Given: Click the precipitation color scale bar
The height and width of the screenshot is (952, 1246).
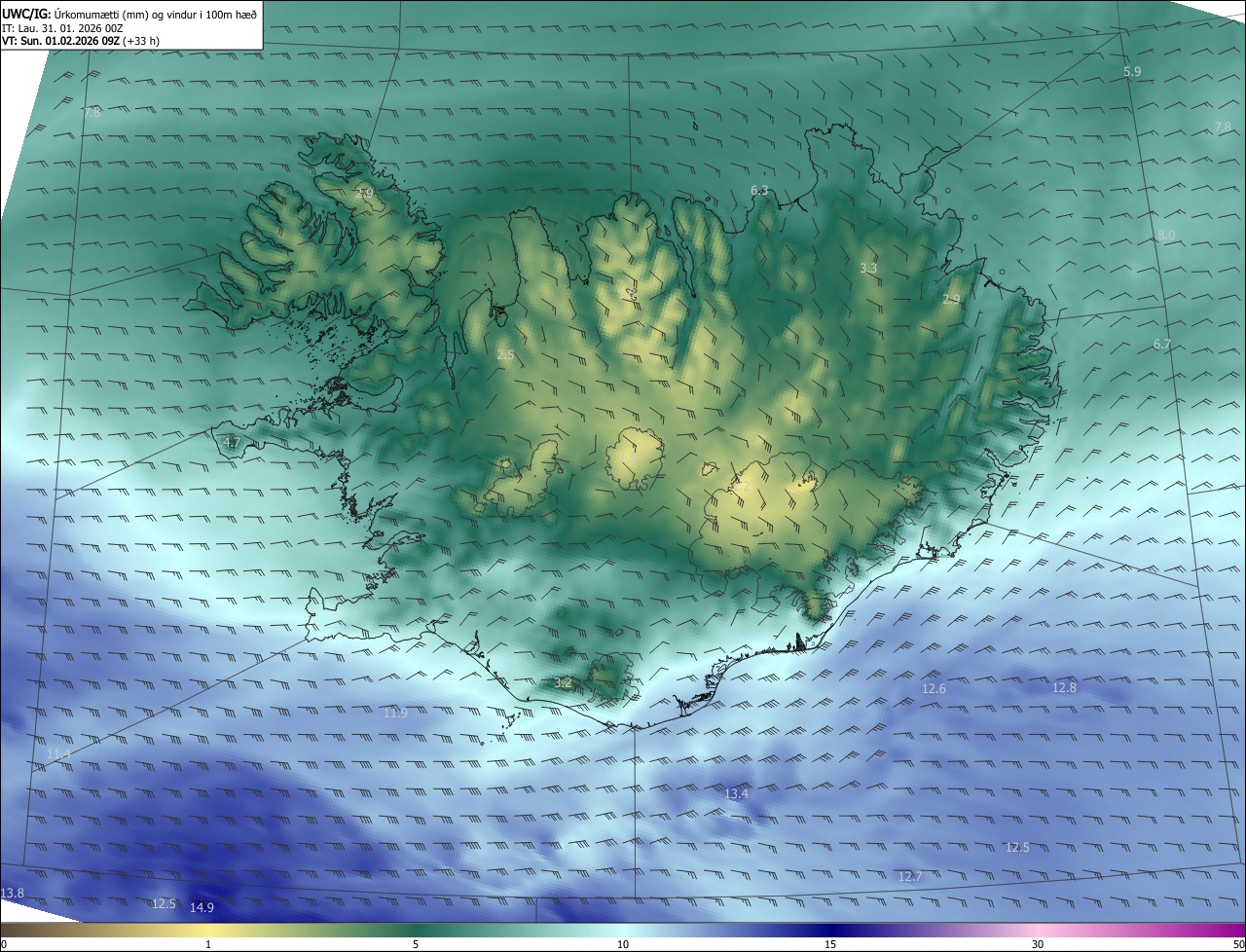Looking at the screenshot, I should [x=623, y=930].
